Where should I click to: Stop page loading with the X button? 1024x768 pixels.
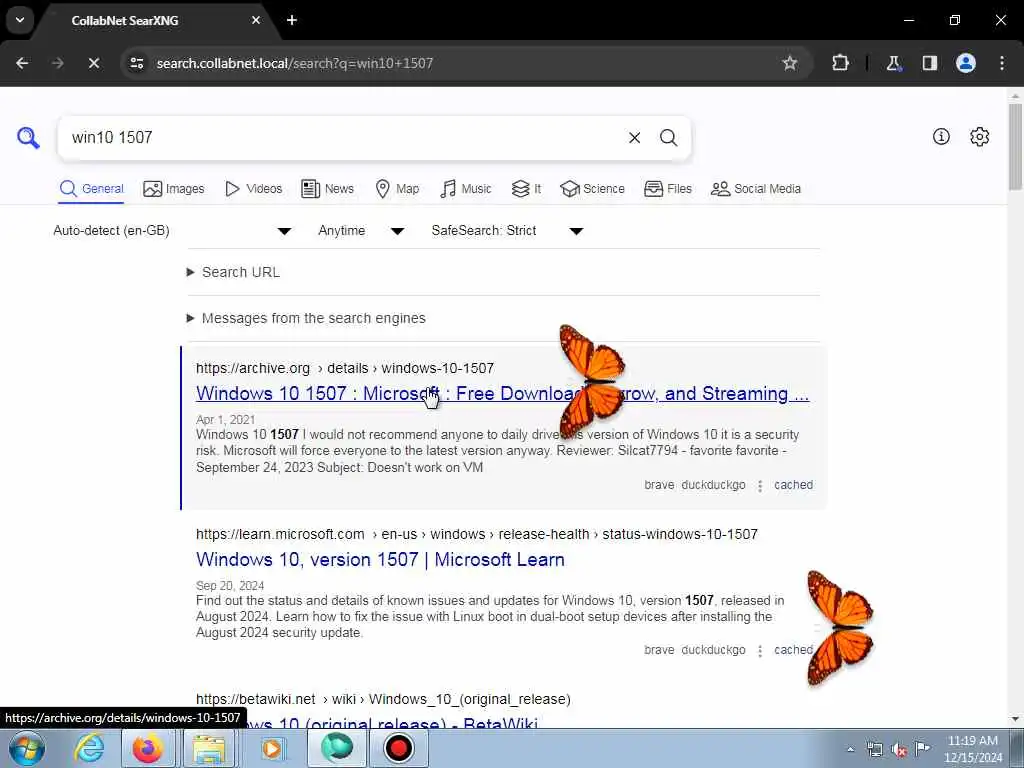pos(93,63)
